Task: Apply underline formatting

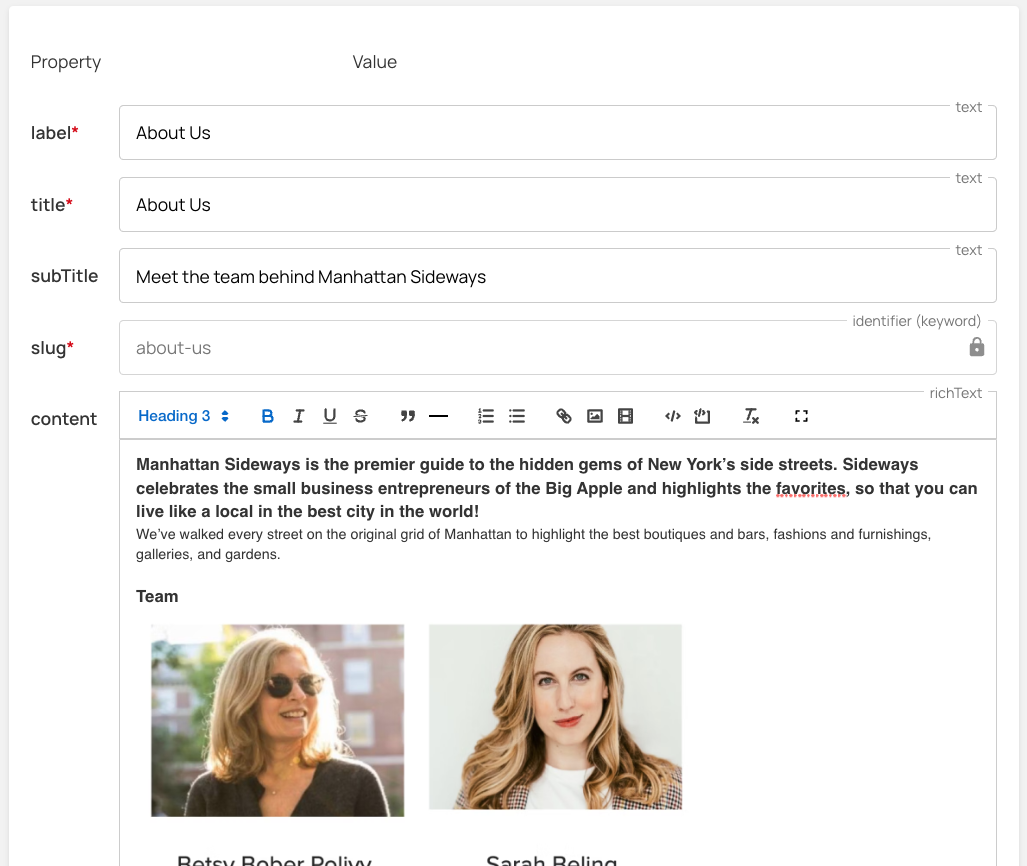Action: pos(329,417)
